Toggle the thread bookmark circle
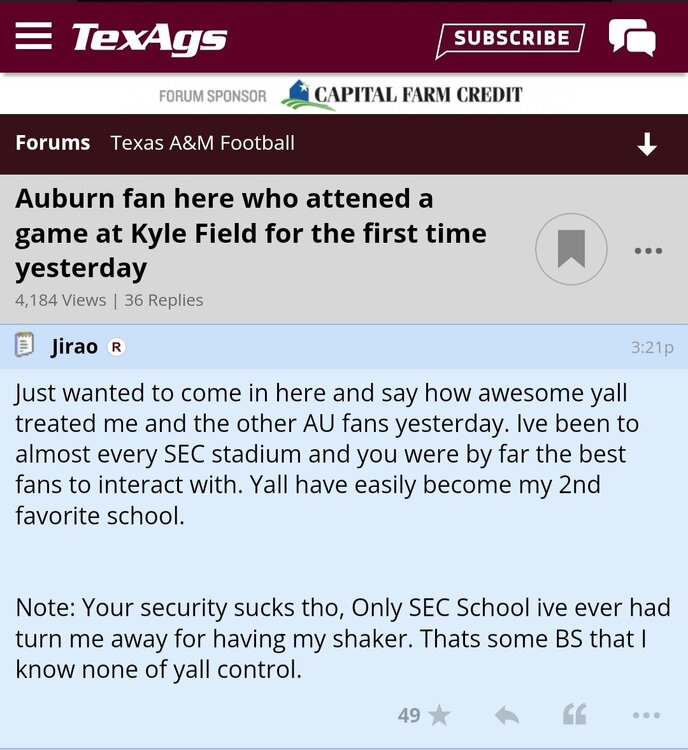688x750 pixels. point(571,249)
